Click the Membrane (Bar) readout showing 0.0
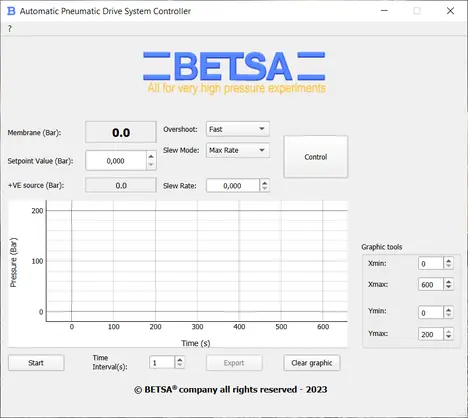Image resolution: width=468 pixels, height=418 pixels. click(x=121, y=132)
